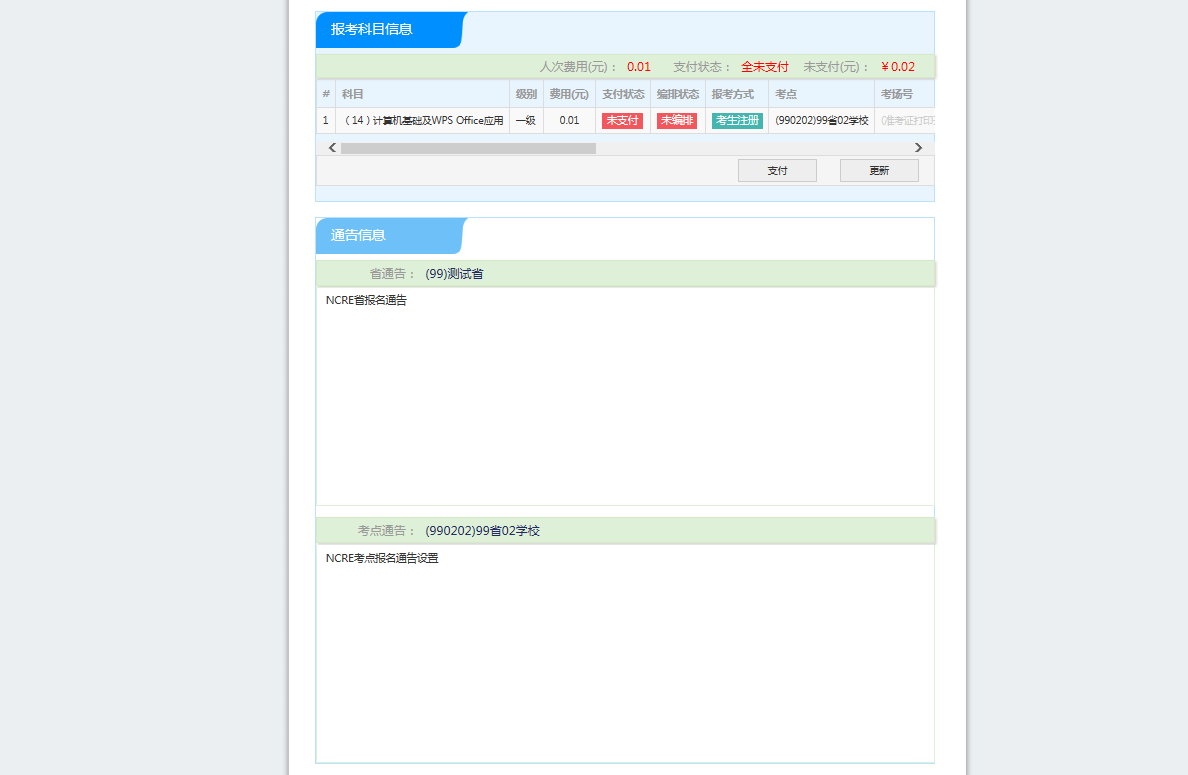Click the red 未编排 status badge
1188x775 pixels.
pyautogui.click(x=677, y=121)
